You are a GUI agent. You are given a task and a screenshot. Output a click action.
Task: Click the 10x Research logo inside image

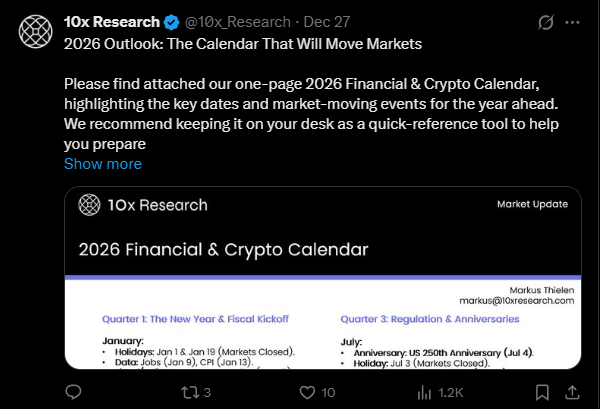(x=143, y=205)
